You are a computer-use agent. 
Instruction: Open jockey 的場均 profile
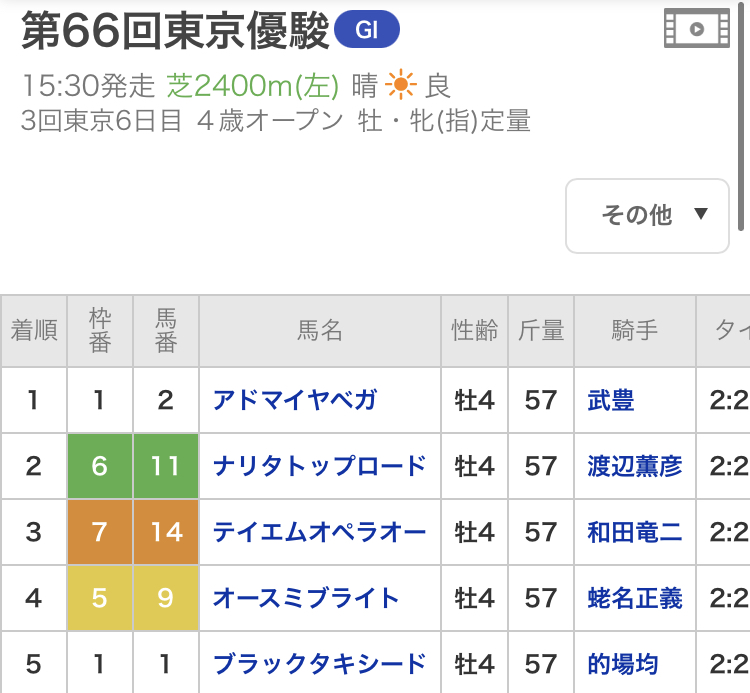(x=623, y=663)
